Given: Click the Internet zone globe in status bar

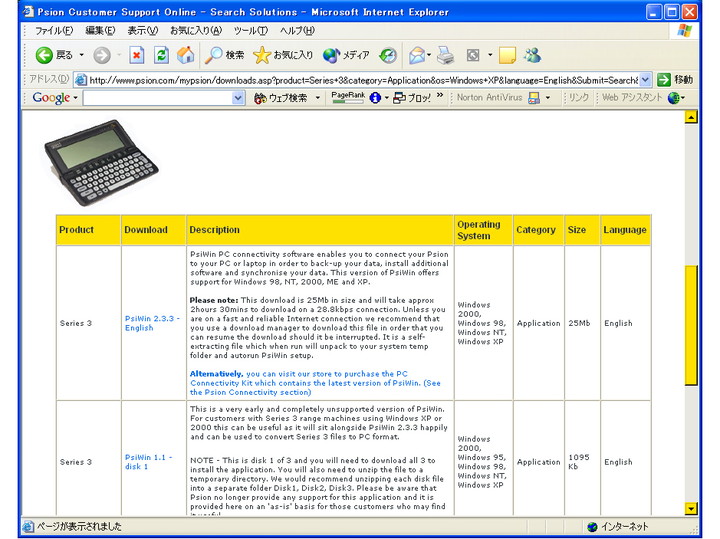Looking at the screenshot, I should coord(592,527).
